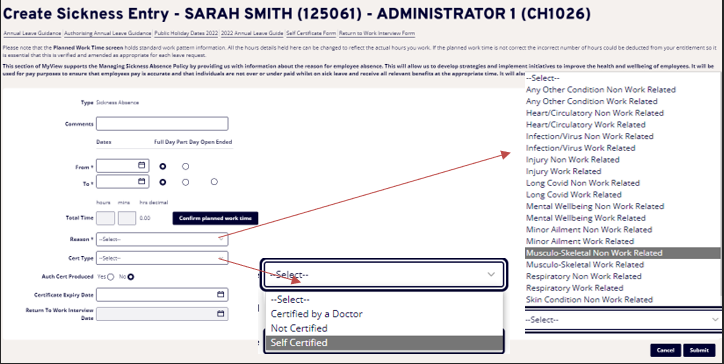Expand the Cert Type dropdown

pyautogui.click(x=162, y=258)
